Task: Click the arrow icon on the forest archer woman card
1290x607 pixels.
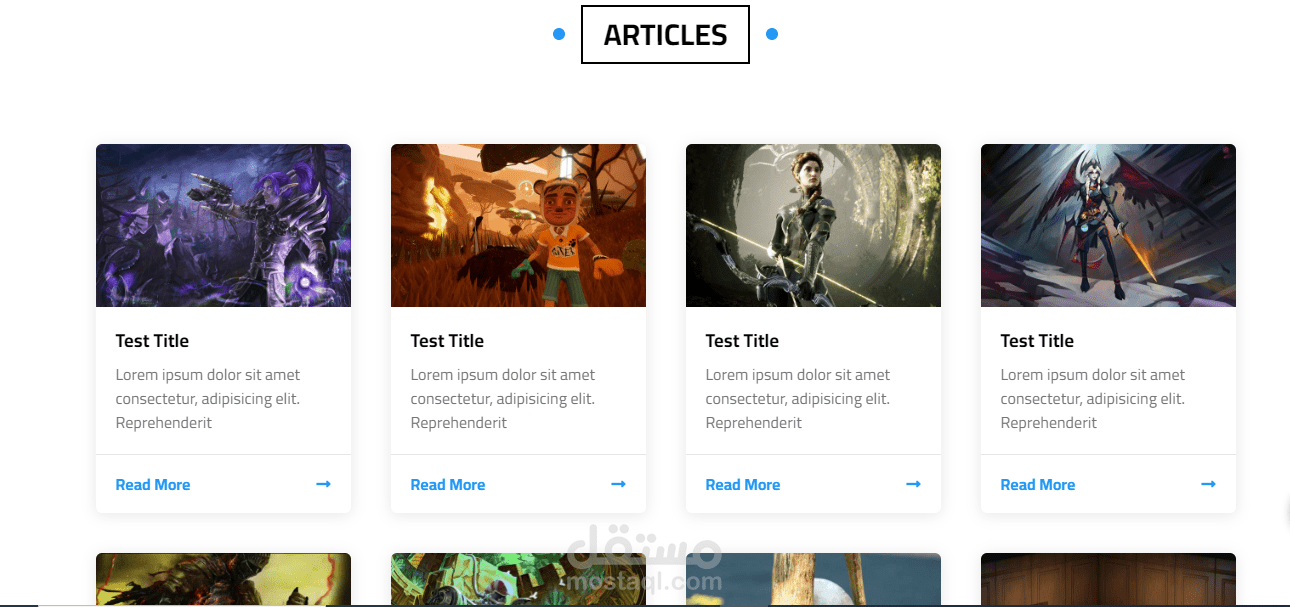Action: [x=913, y=484]
